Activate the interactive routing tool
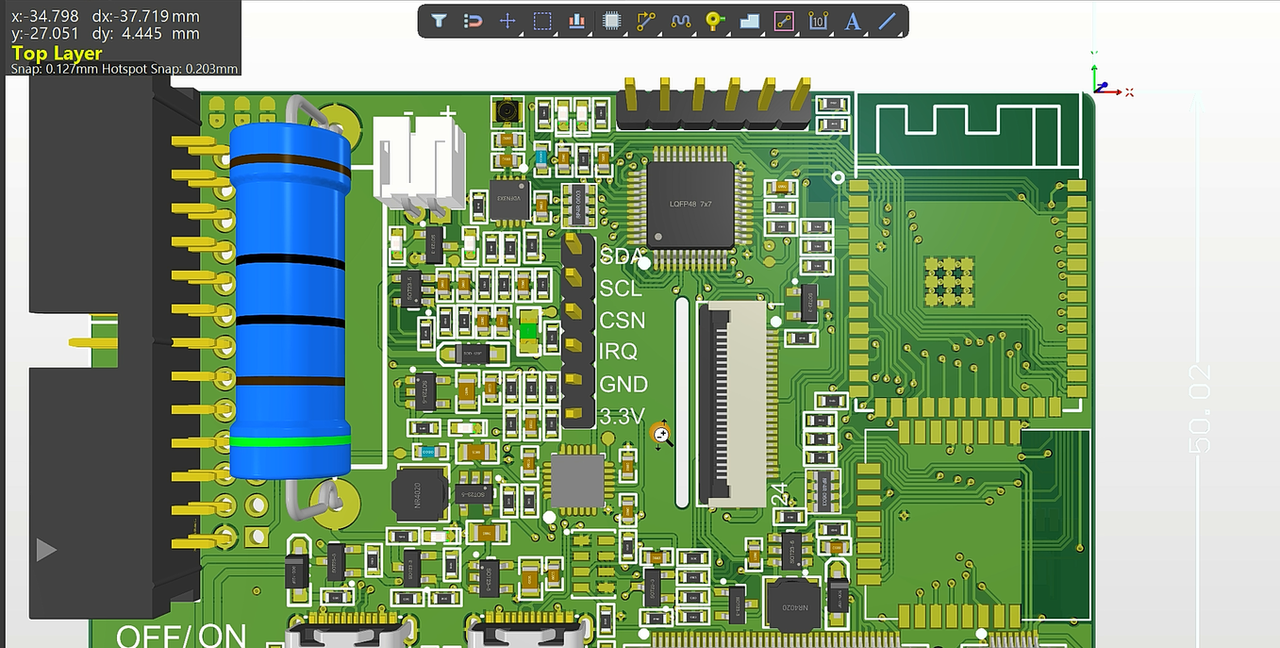Viewport: 1280px width, 648px height. click(646, 21)
